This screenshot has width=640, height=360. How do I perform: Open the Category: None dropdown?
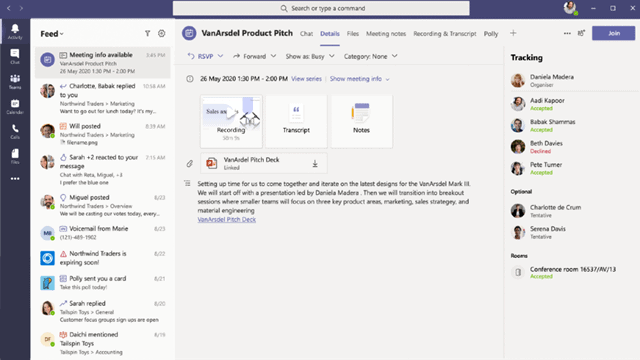tap(370, 56)
